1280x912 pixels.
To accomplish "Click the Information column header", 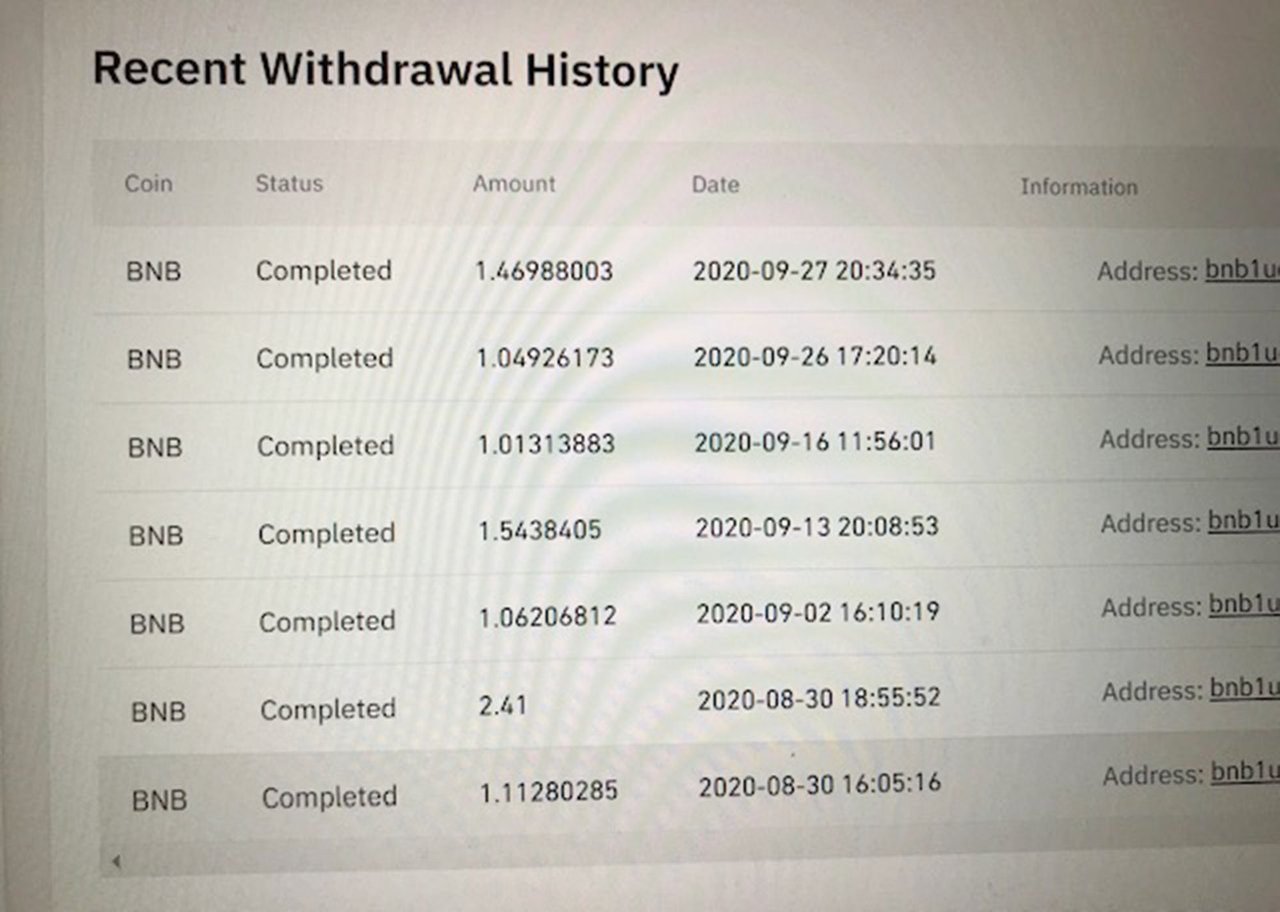I will 1078,187.
